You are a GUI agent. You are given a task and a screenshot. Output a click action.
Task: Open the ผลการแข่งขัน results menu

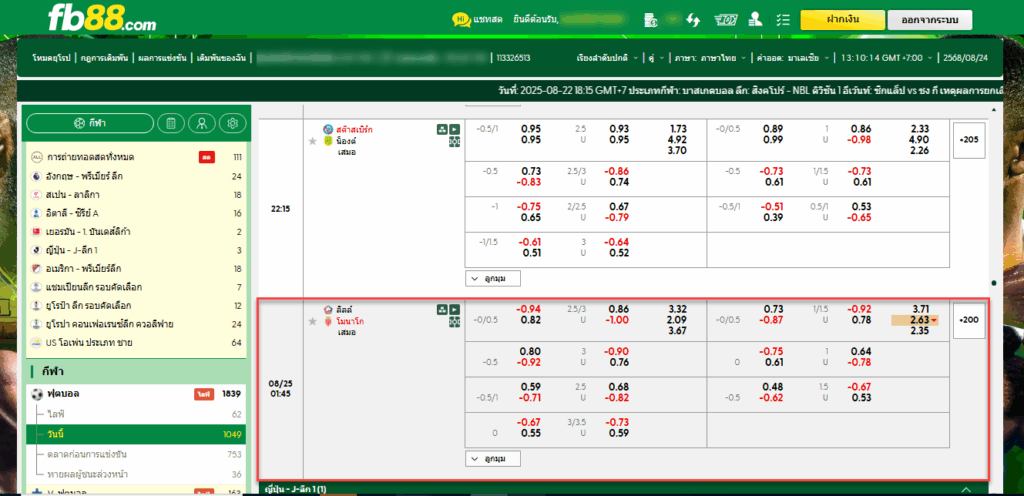coord(163,58)
